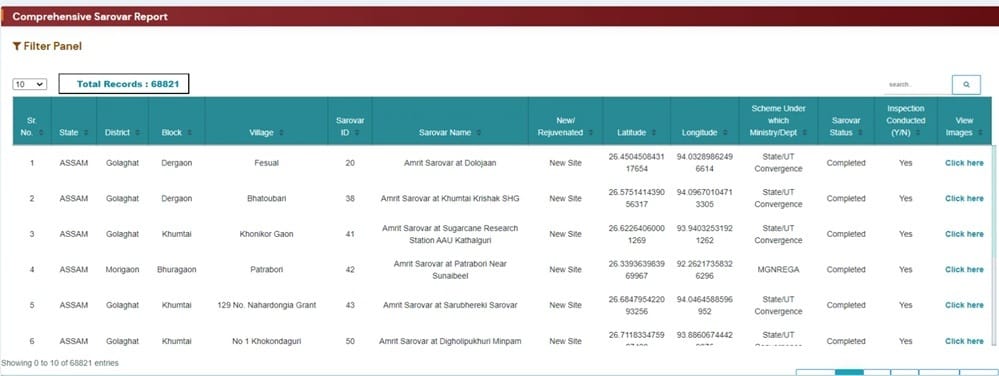Select 'Amrit Sarovar at Sarubhereki Sarovar' cell
This screenshot has height=376, width=999.
pyautogui.click(x=450, y=305)
